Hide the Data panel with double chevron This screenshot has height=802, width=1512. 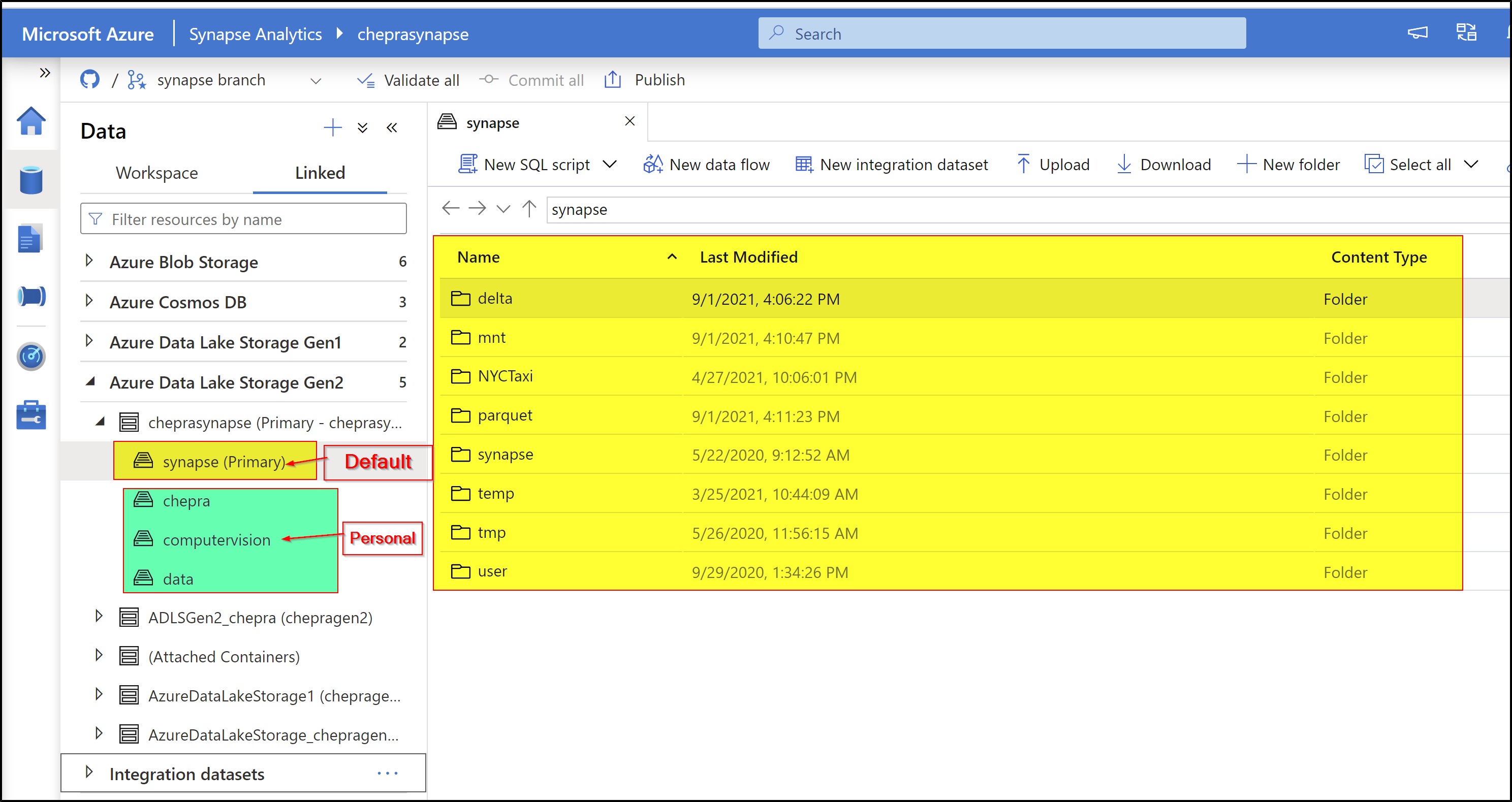point(392,127)
